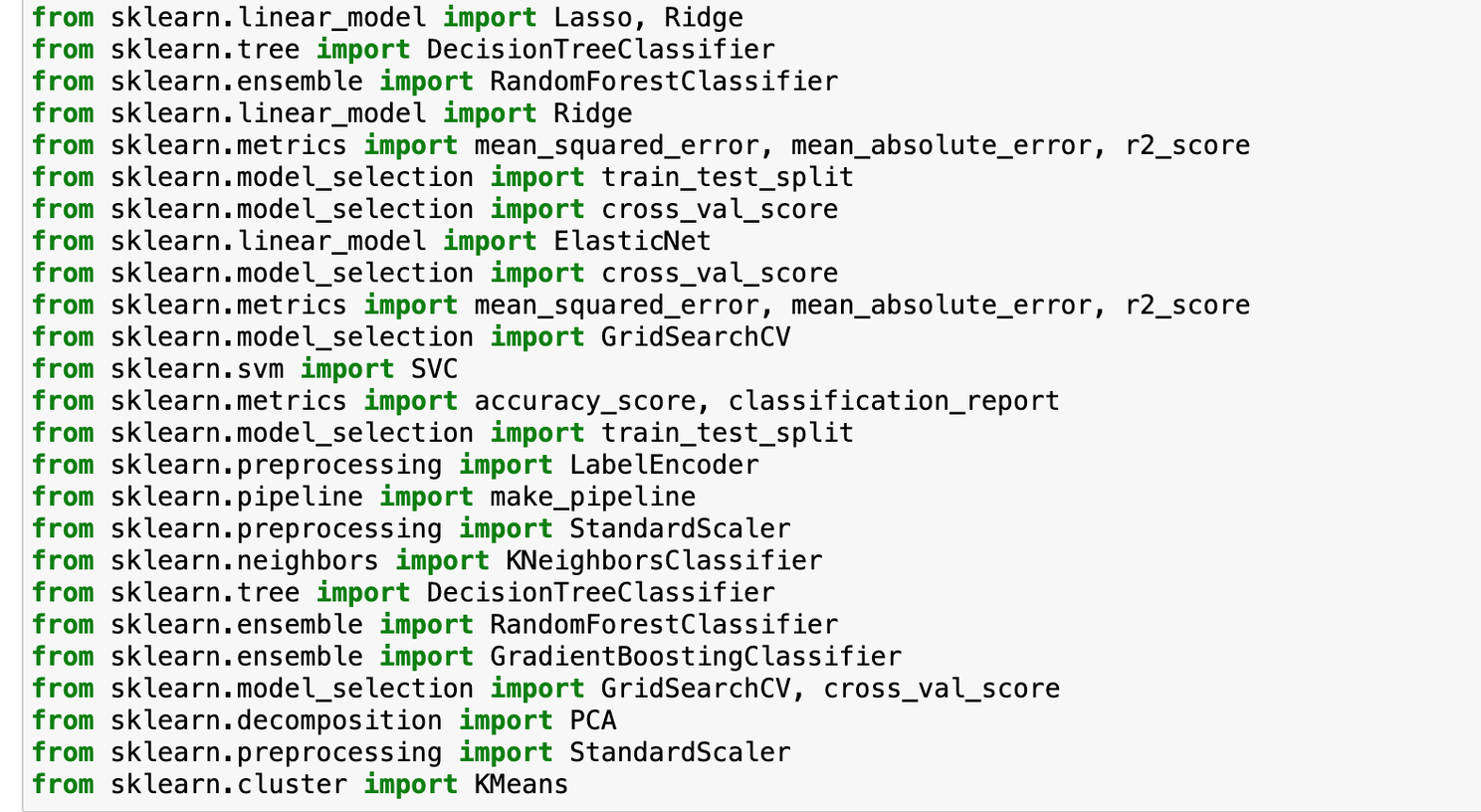Click the sklearn.pipeline module name

[237, 497]
